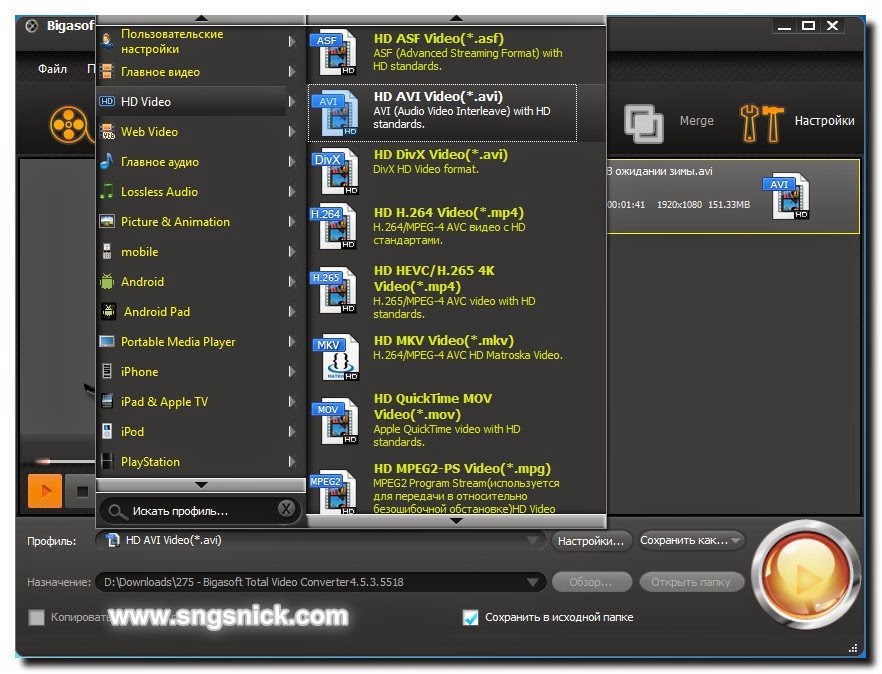Screen dimensions: 882x674
Task: Click the iPod category icon
Action: click(107, 431)
